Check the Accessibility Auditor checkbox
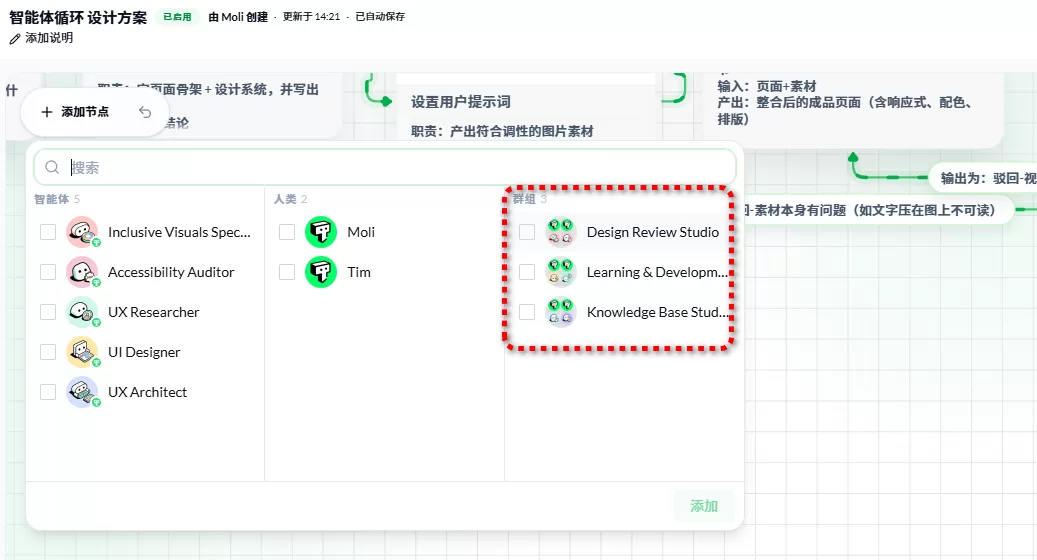The height and width of the screenshot is (560, 1037). click(48, 272)
